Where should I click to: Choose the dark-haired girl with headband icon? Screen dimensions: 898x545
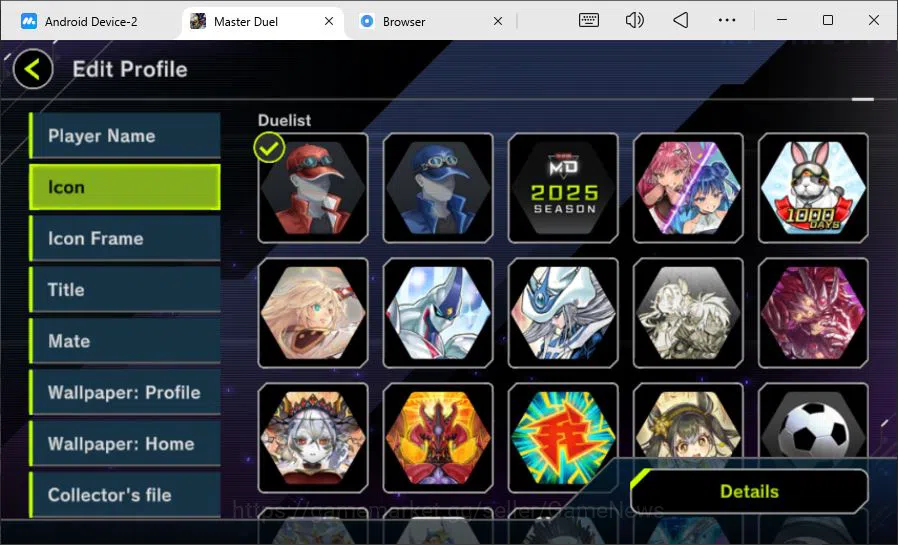[688, 424]
